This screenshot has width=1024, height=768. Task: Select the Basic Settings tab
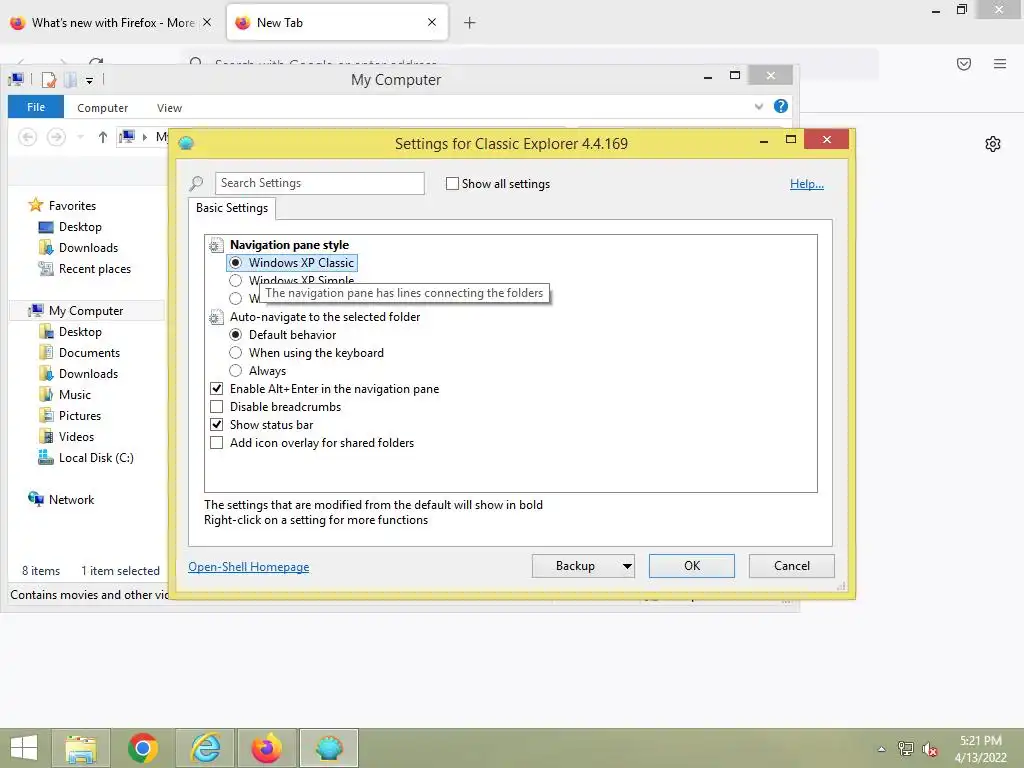(232, 208)
